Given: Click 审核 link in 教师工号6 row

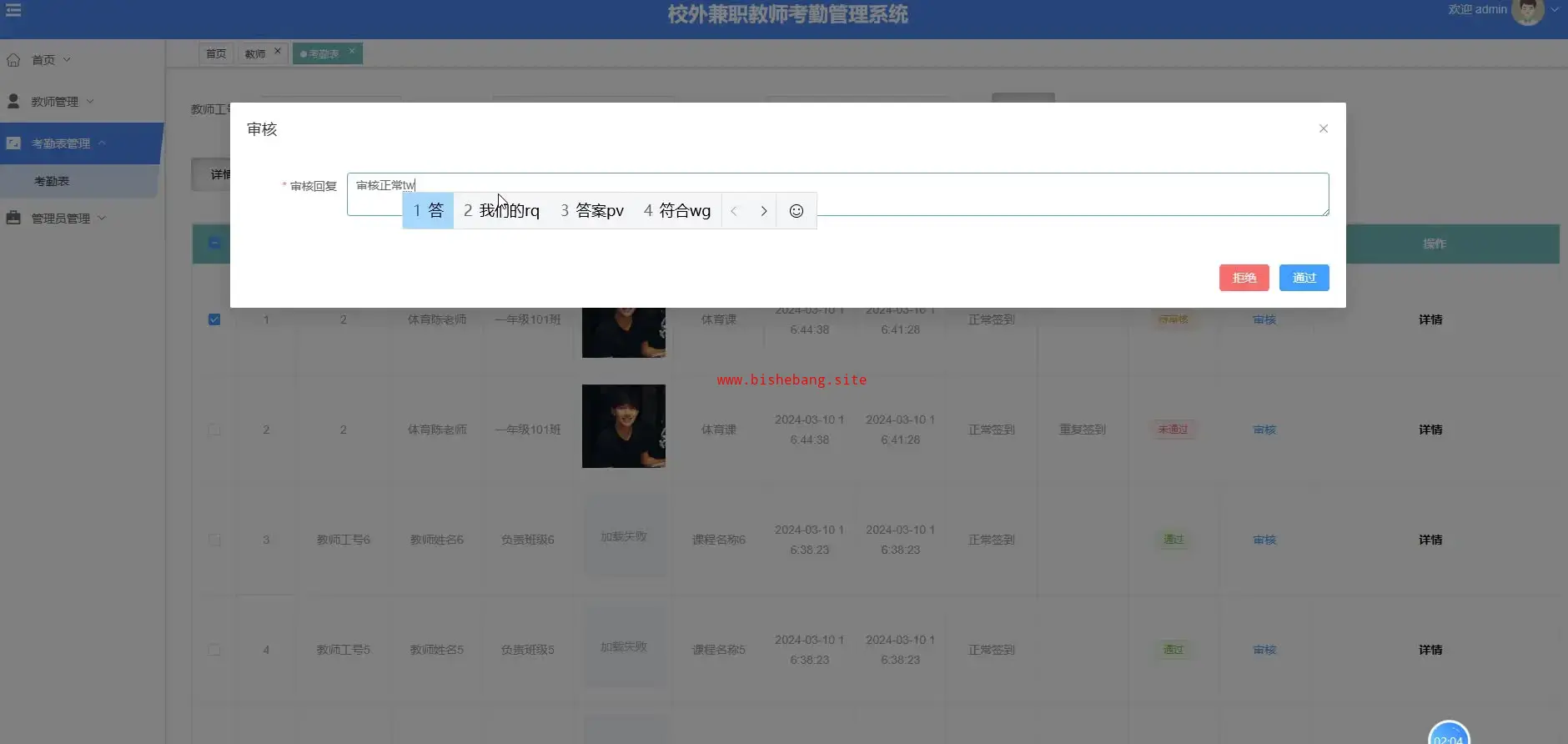Looking at the screenshot, I should tap(1264, 540).
